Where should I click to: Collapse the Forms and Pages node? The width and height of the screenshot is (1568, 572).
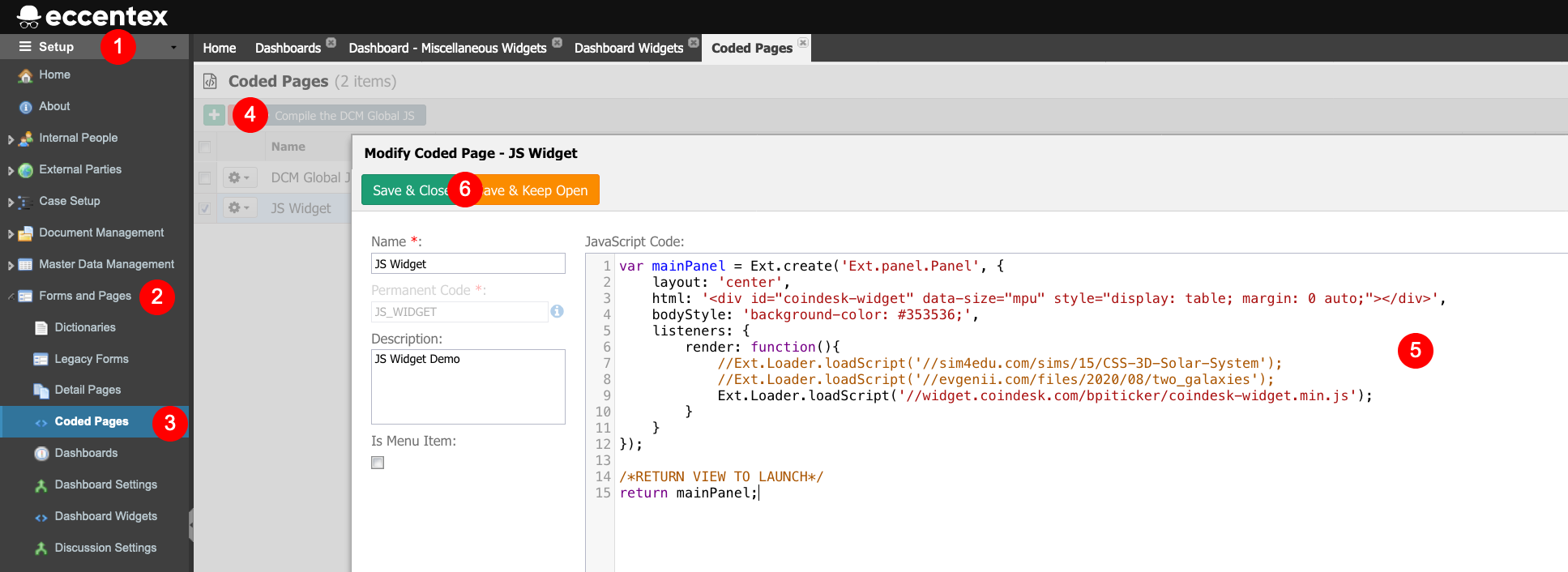pyautogui.click(x=11, y=297)
